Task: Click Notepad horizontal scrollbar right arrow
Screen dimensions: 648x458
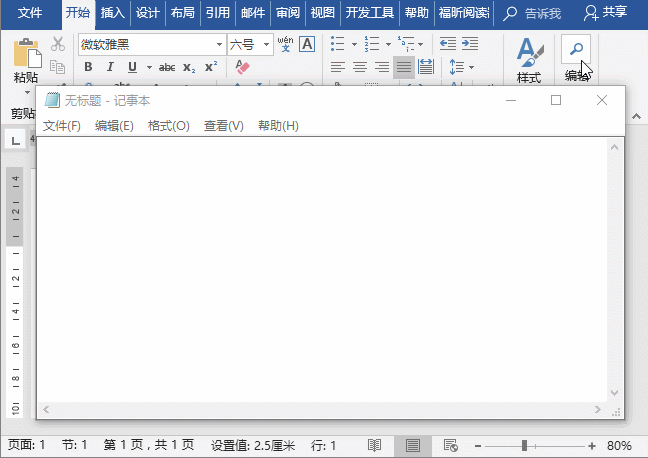Action: [598, 409]
